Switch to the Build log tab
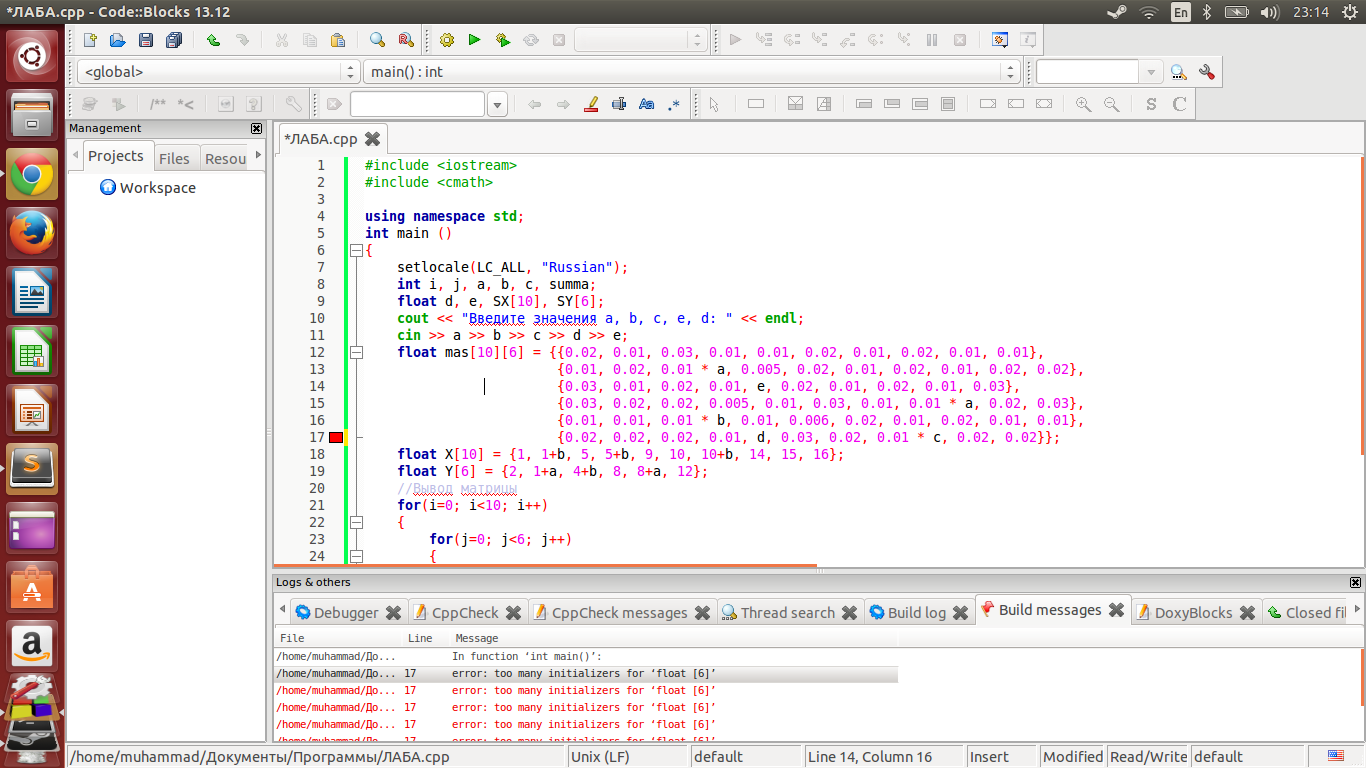This screenshot has height=768, width=1366. pos(916,612)
